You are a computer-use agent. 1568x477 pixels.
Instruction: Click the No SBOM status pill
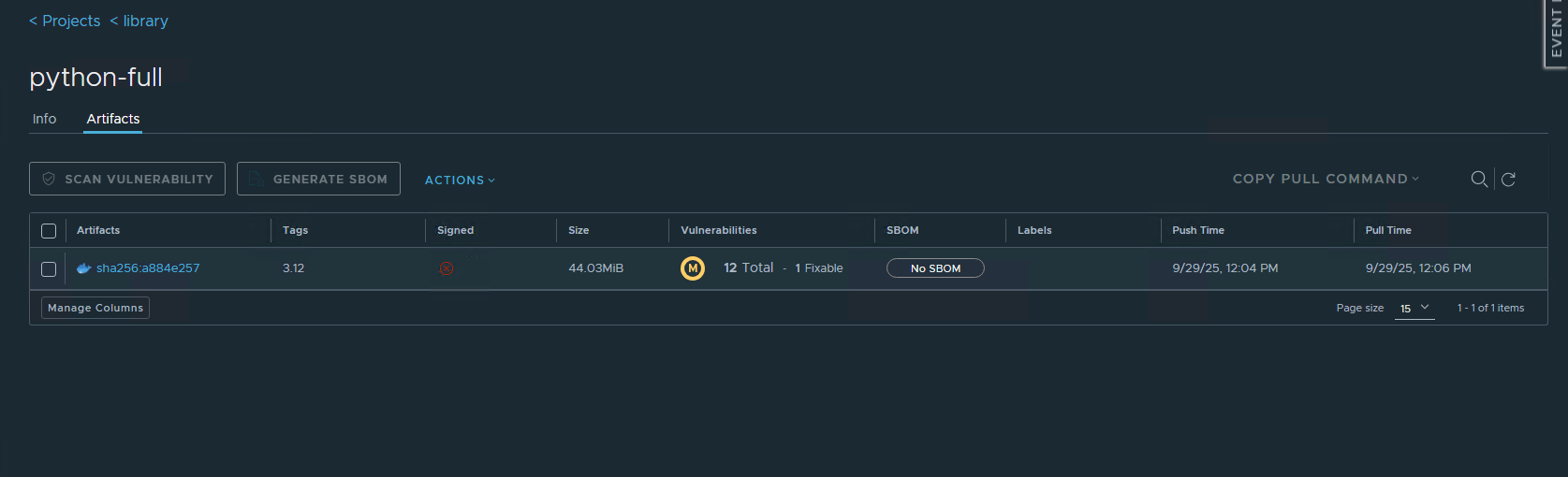[x=935, y=268]
